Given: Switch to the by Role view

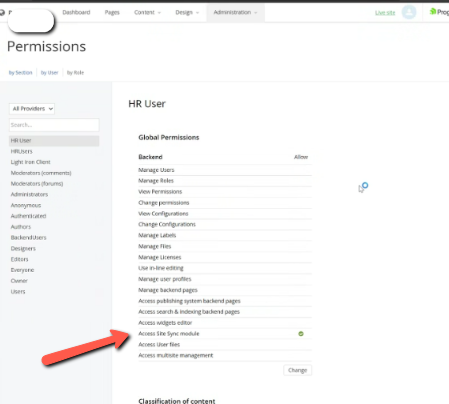Looking at the screenshot, I should pyautogui.click(x=75, y=73).
